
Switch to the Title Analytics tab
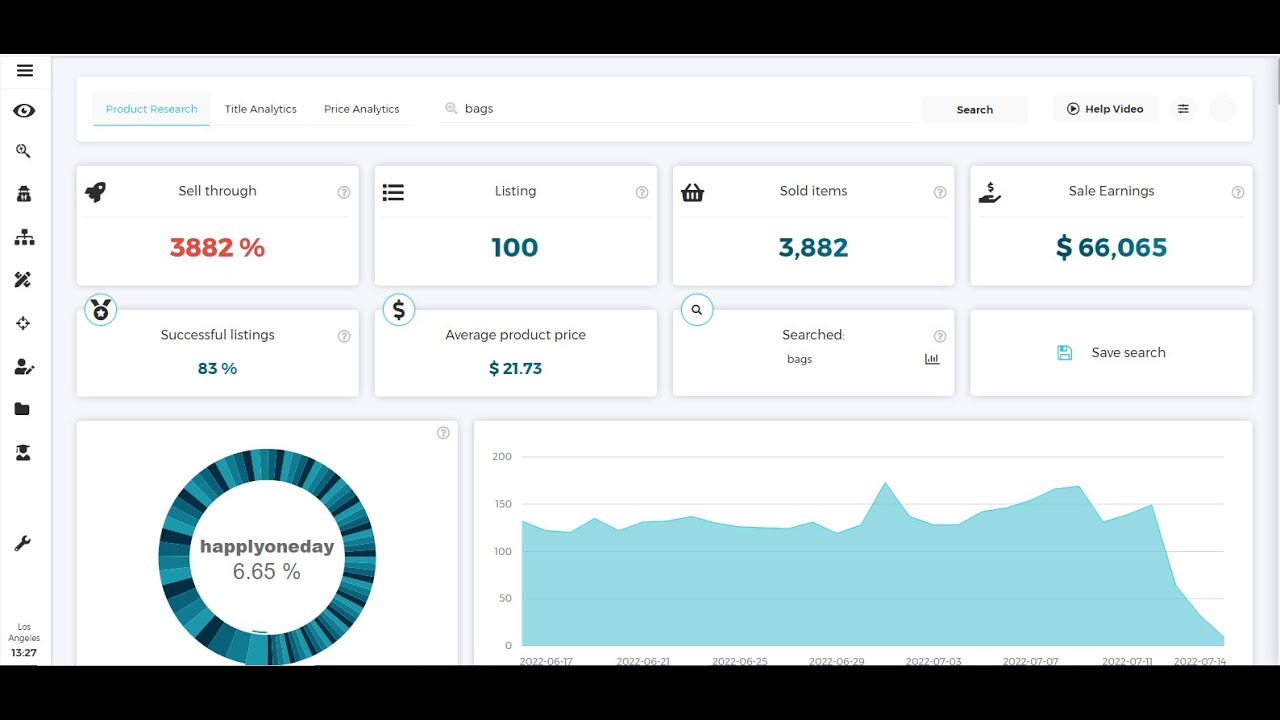point(261,109)
